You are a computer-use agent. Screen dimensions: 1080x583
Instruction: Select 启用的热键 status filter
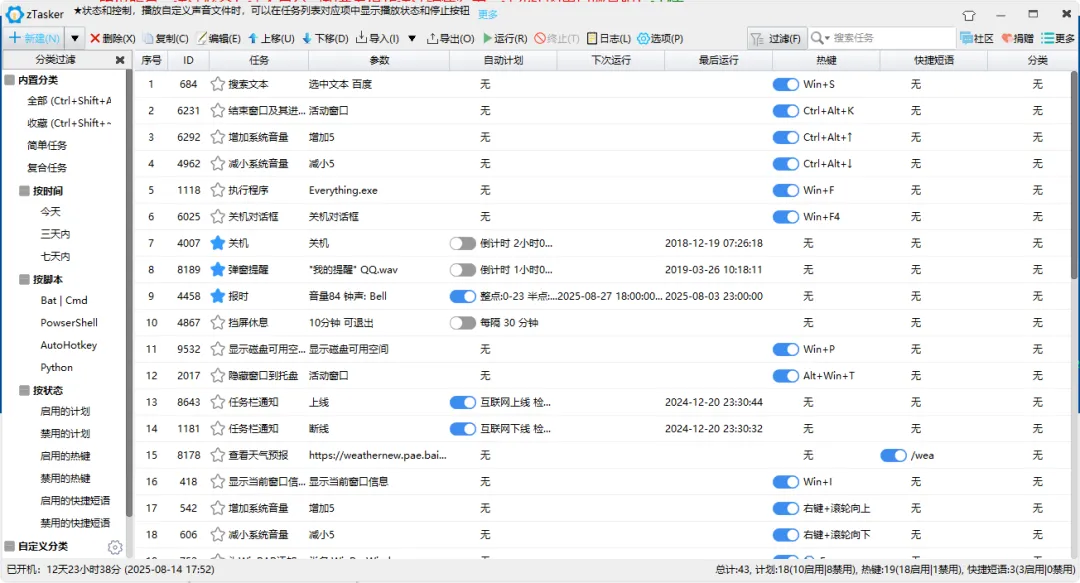65,456
